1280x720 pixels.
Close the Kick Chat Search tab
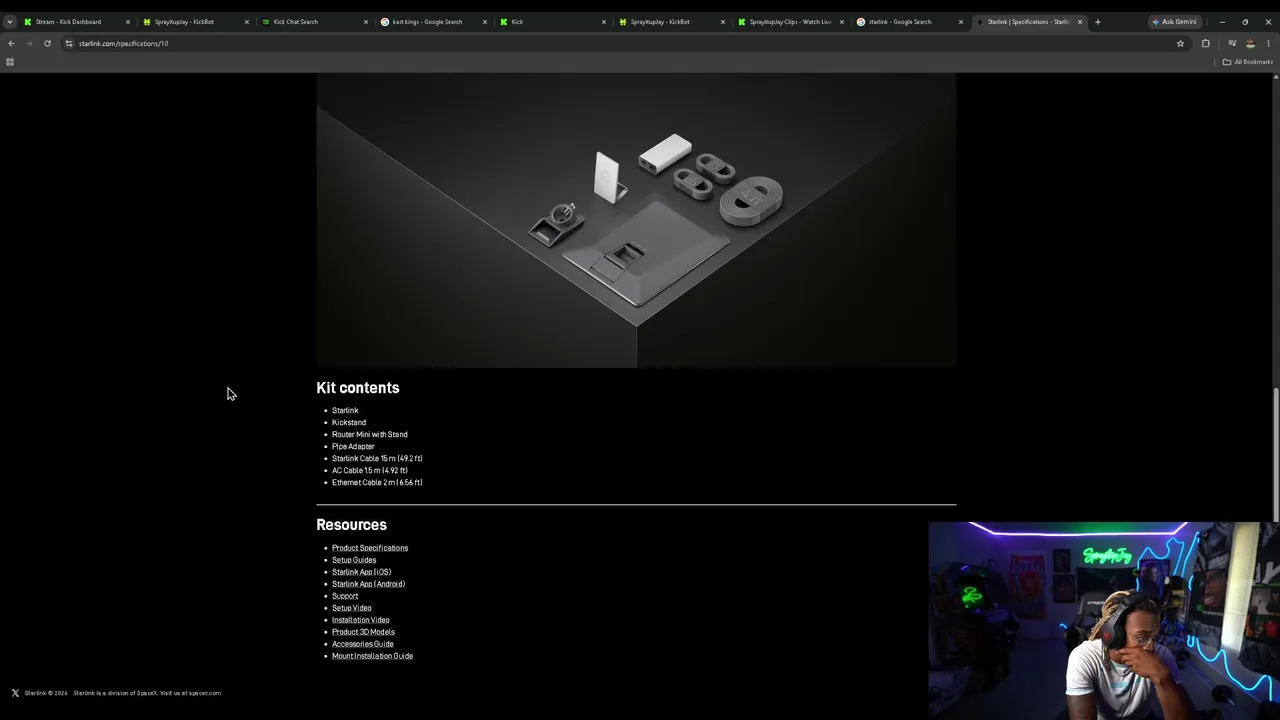[365, 22]
